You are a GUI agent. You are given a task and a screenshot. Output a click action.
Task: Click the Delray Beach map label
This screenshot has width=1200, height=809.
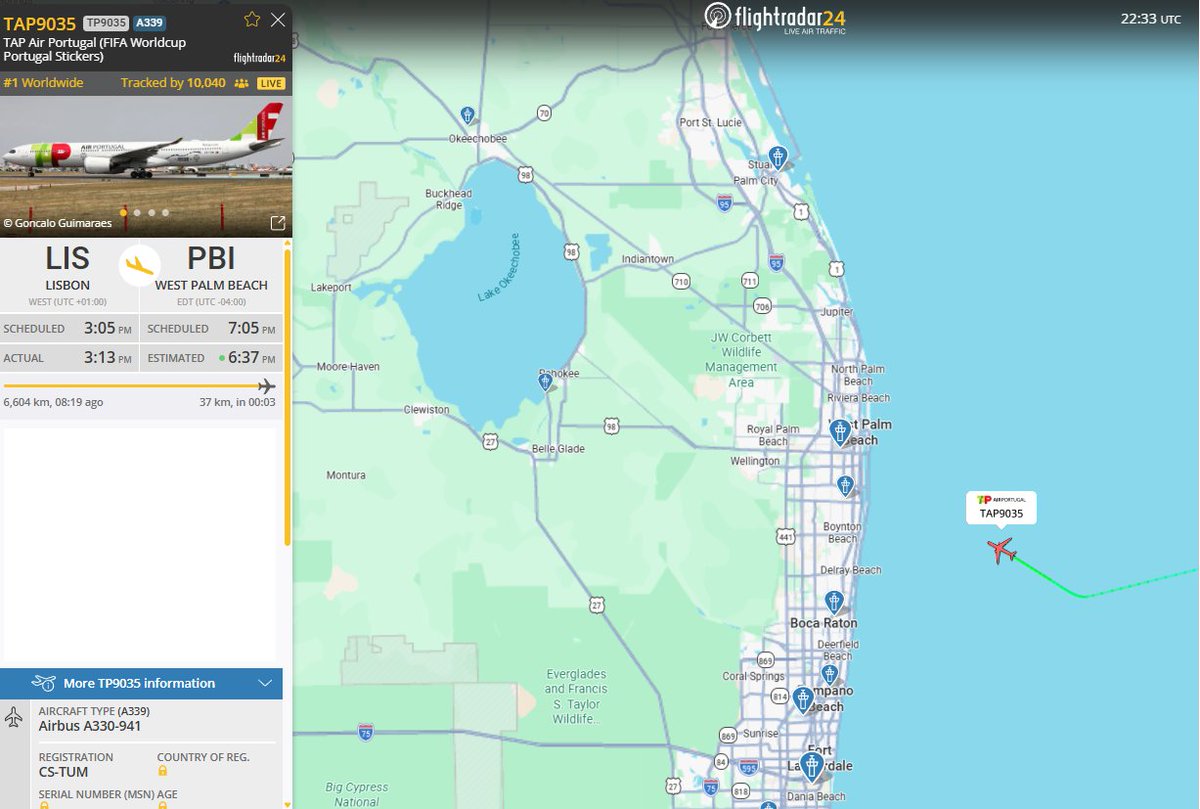pyautogui.click(x=850, y=570)
